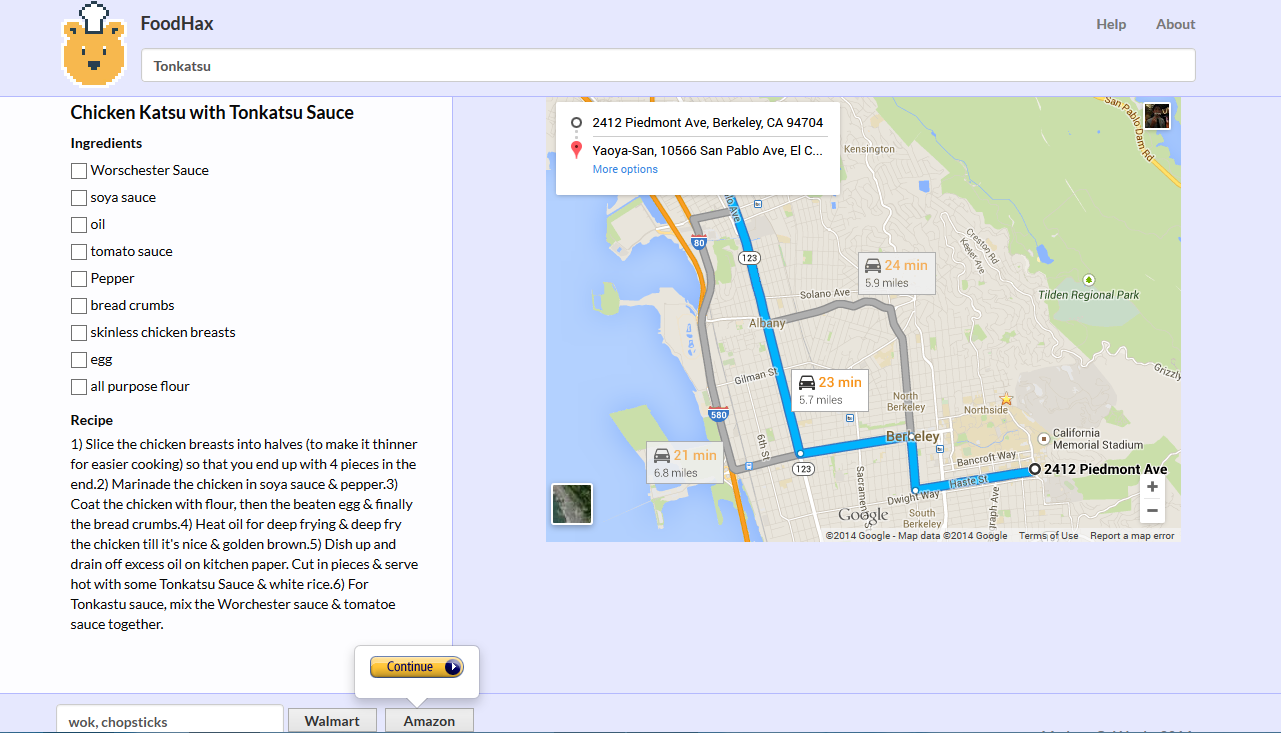This screenshot has height=733, width=1281.
Task: Click the Continue button in the popup
Action: click(x=417, y=667)
